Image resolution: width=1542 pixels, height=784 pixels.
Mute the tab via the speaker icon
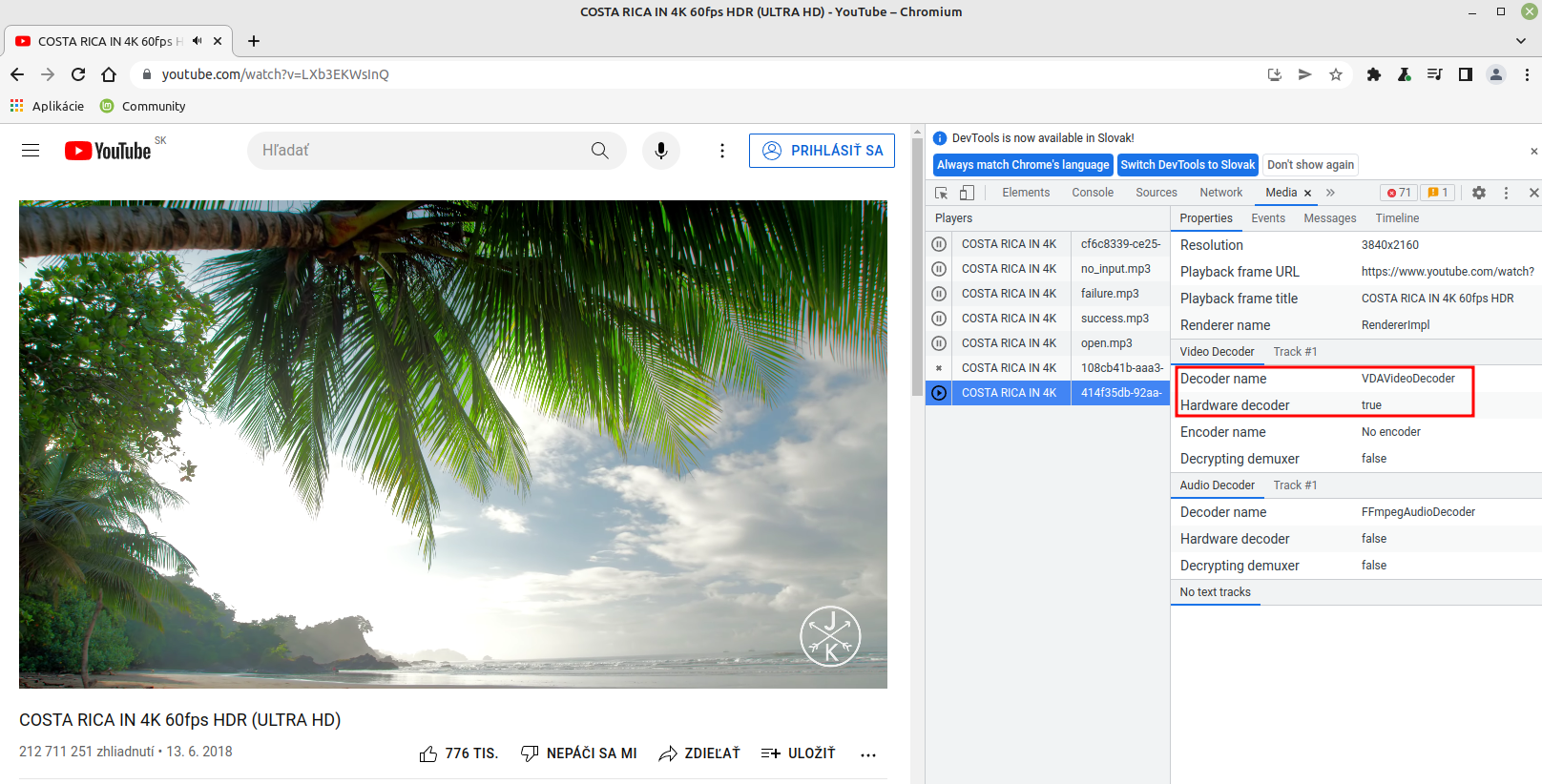pyautogui.click(x=198, y=41)
